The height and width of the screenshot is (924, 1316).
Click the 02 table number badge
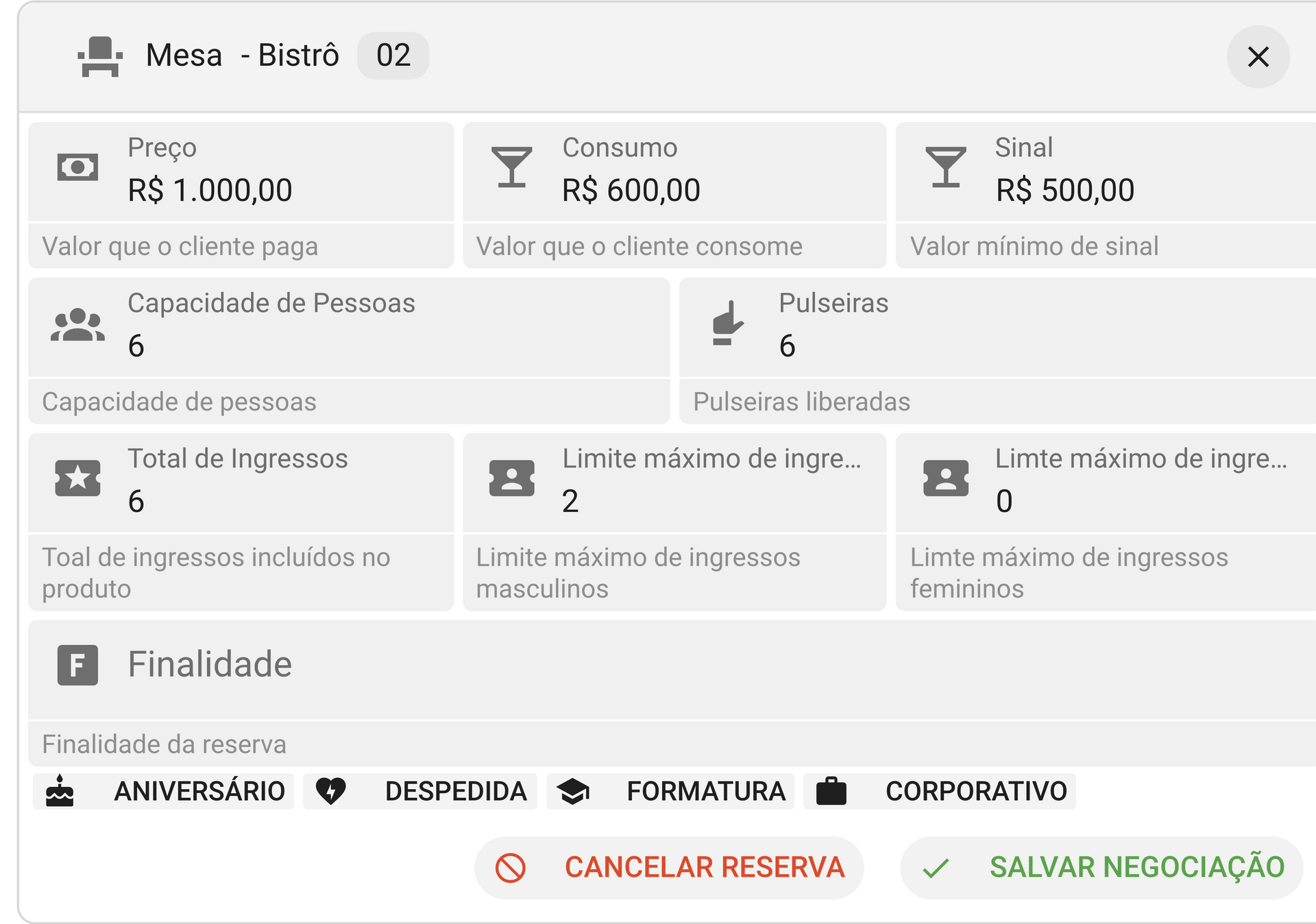point(393,56)
